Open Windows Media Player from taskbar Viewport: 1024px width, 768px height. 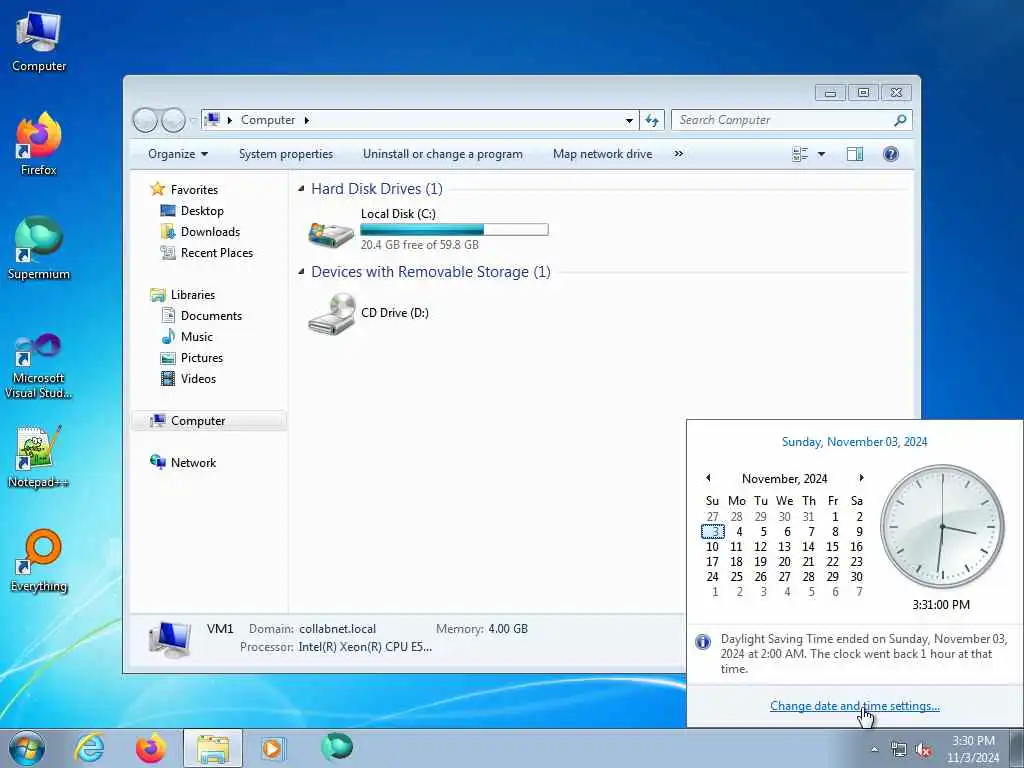(274, 748)
